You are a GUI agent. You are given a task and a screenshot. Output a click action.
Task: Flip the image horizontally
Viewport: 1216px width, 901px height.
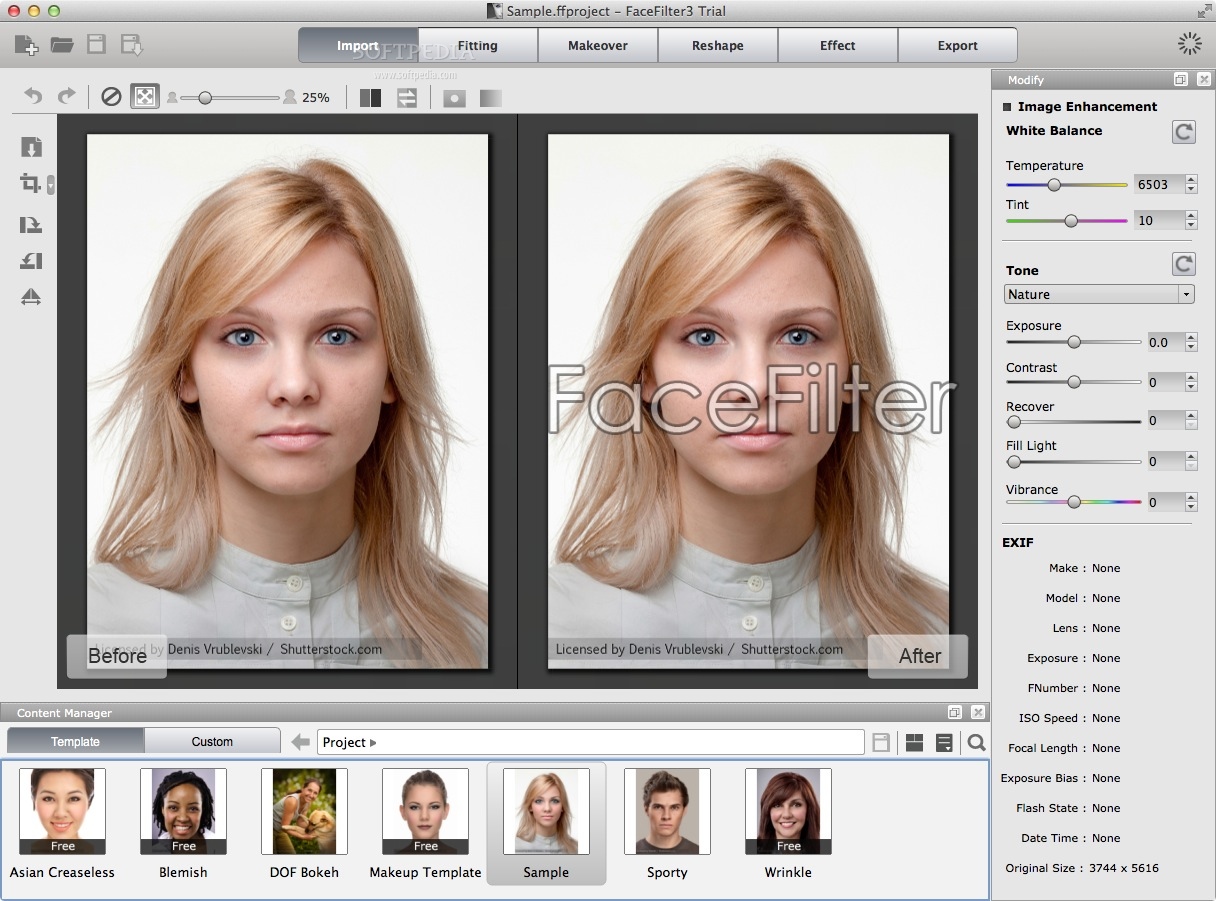coord(30,297)
